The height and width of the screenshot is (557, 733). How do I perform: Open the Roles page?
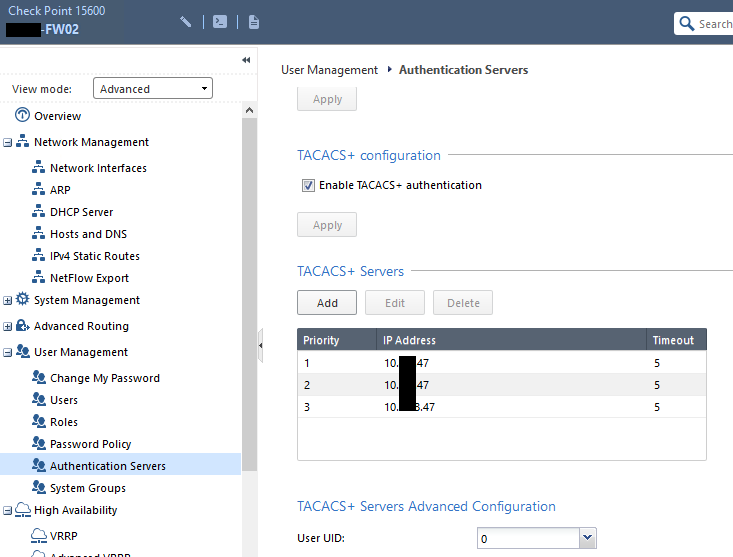64,422
